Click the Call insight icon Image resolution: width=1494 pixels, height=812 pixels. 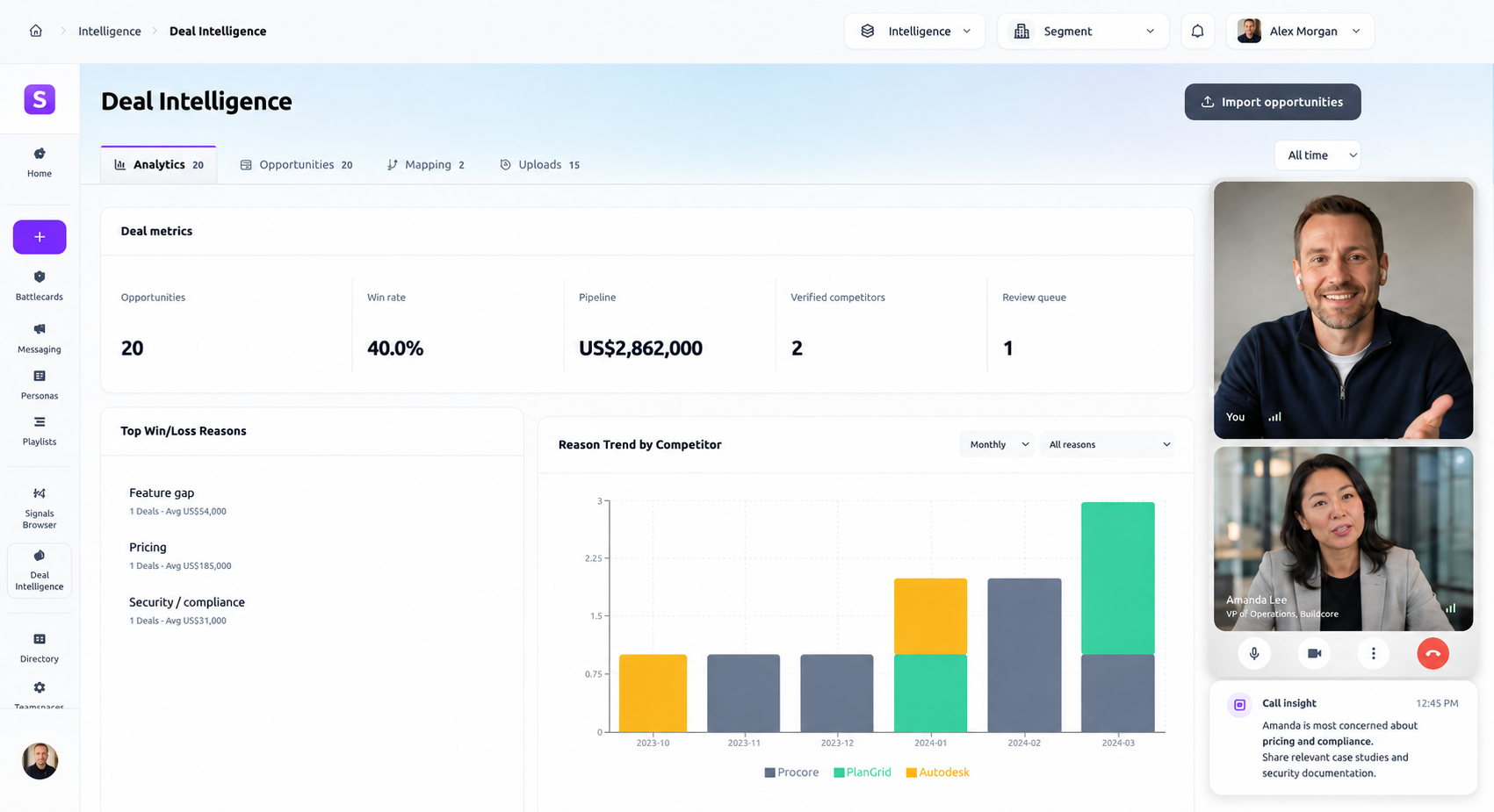1239,705
